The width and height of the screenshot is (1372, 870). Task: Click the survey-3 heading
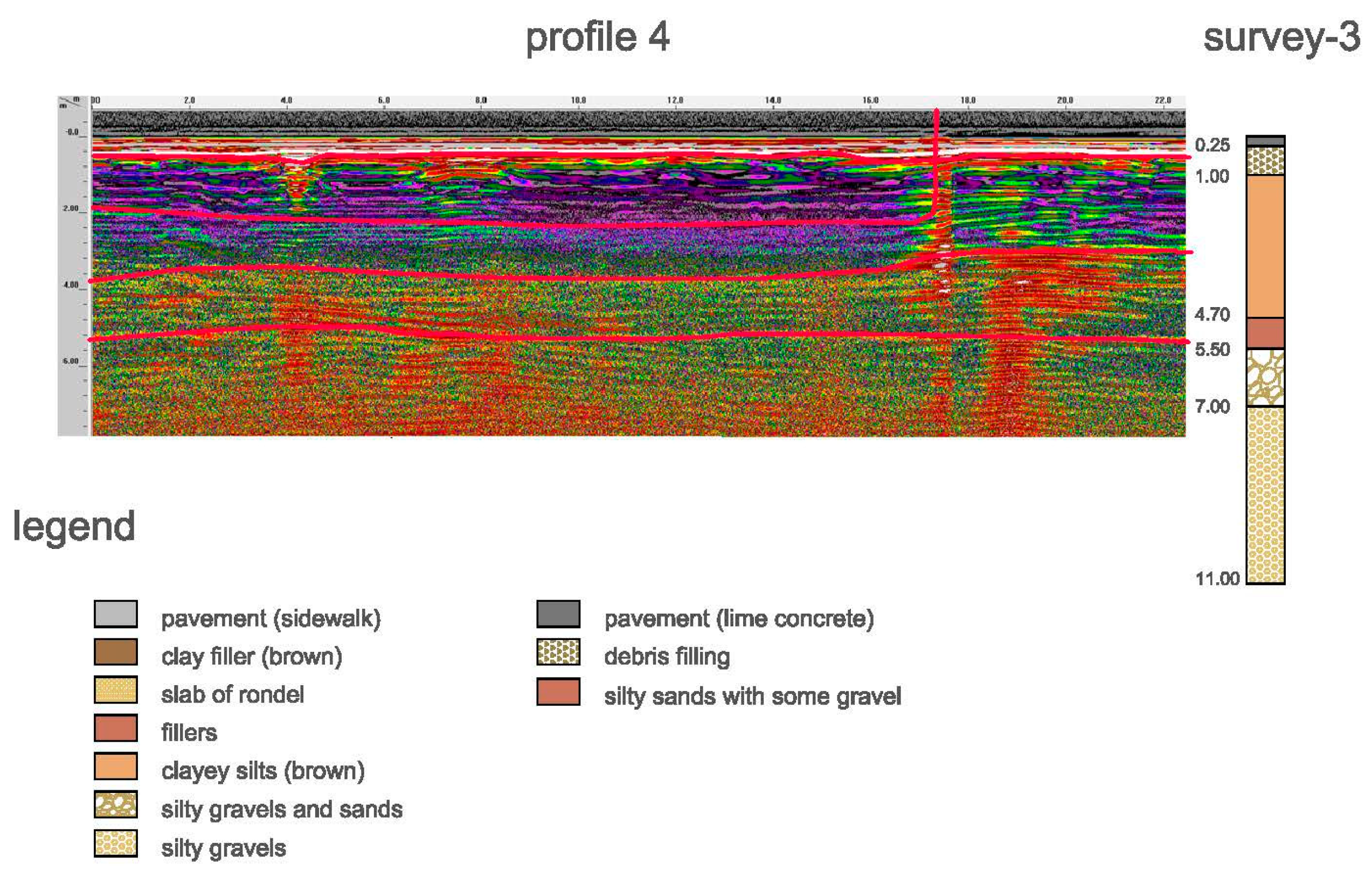(1281, 38)
